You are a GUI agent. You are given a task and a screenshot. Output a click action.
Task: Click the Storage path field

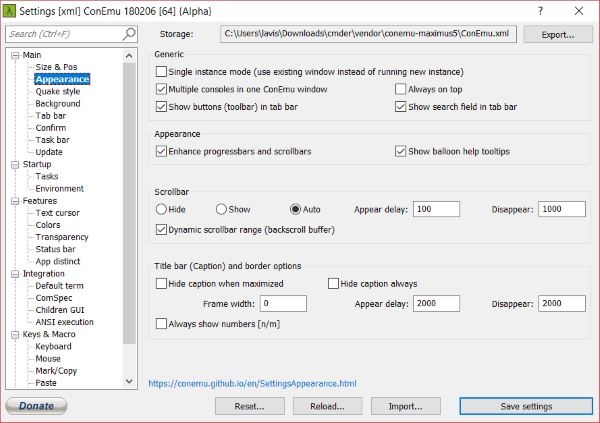368,34
